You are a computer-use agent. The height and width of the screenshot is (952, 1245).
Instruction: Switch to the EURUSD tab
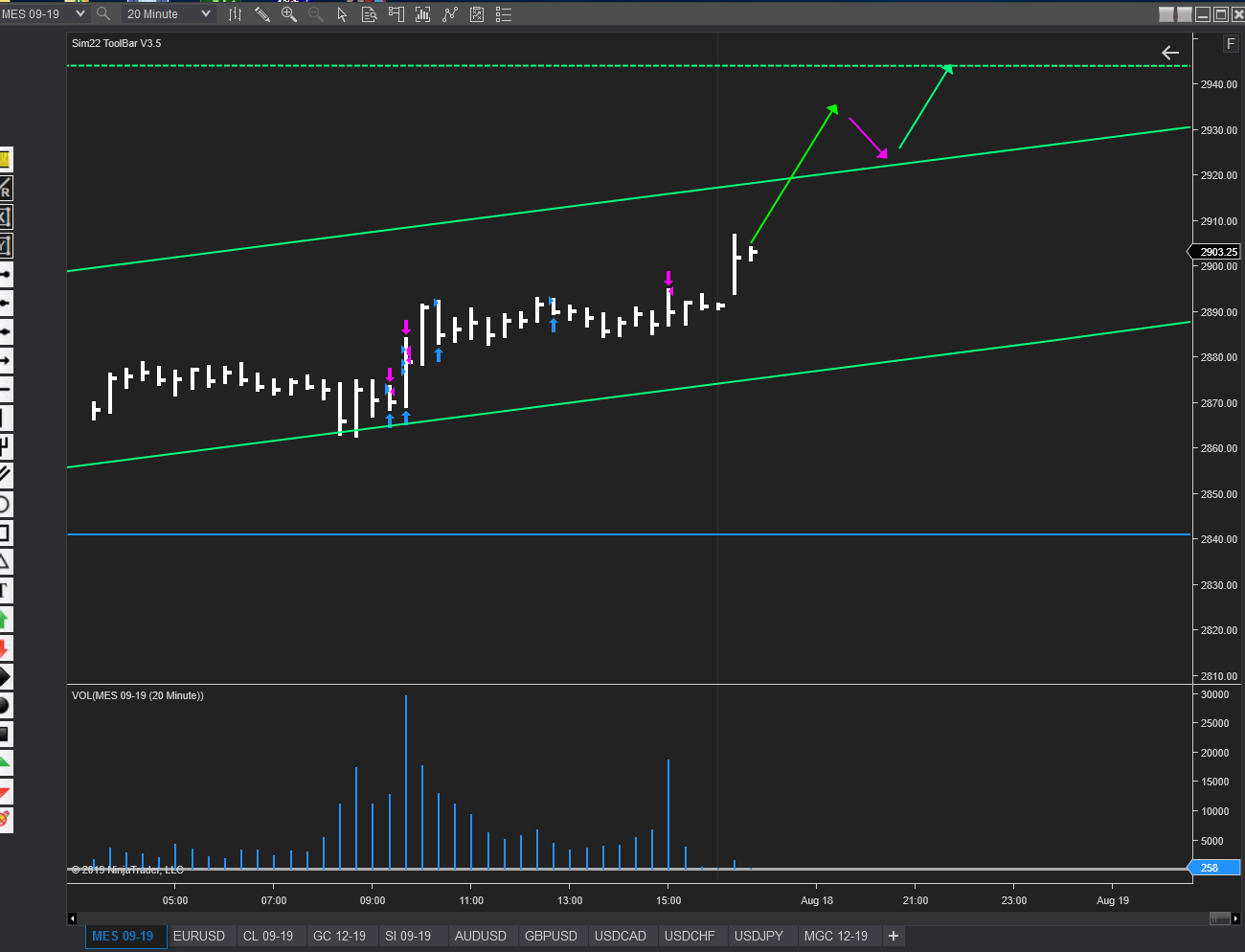(199, 936)
